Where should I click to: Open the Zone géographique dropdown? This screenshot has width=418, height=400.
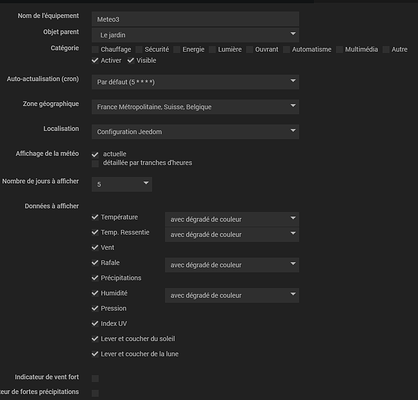click(x=195, y=107)
